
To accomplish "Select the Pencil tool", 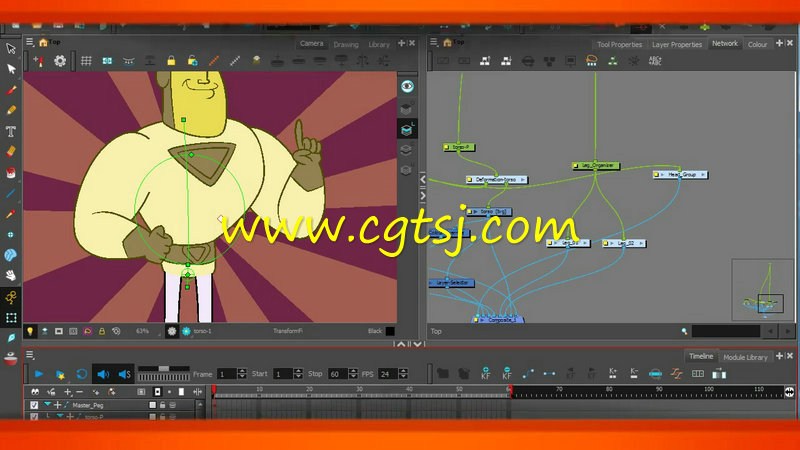I will [11, 110].
